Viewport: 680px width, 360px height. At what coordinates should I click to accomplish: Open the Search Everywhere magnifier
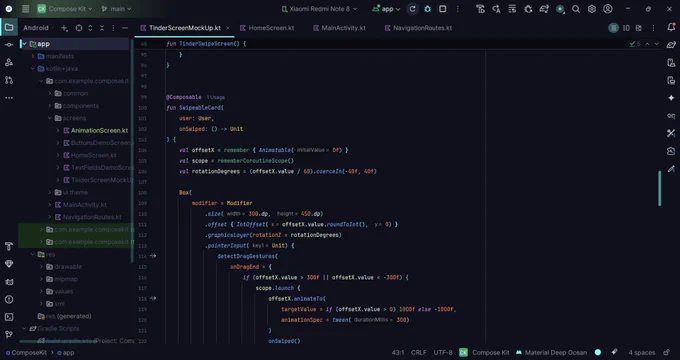(x=576, y=9)
